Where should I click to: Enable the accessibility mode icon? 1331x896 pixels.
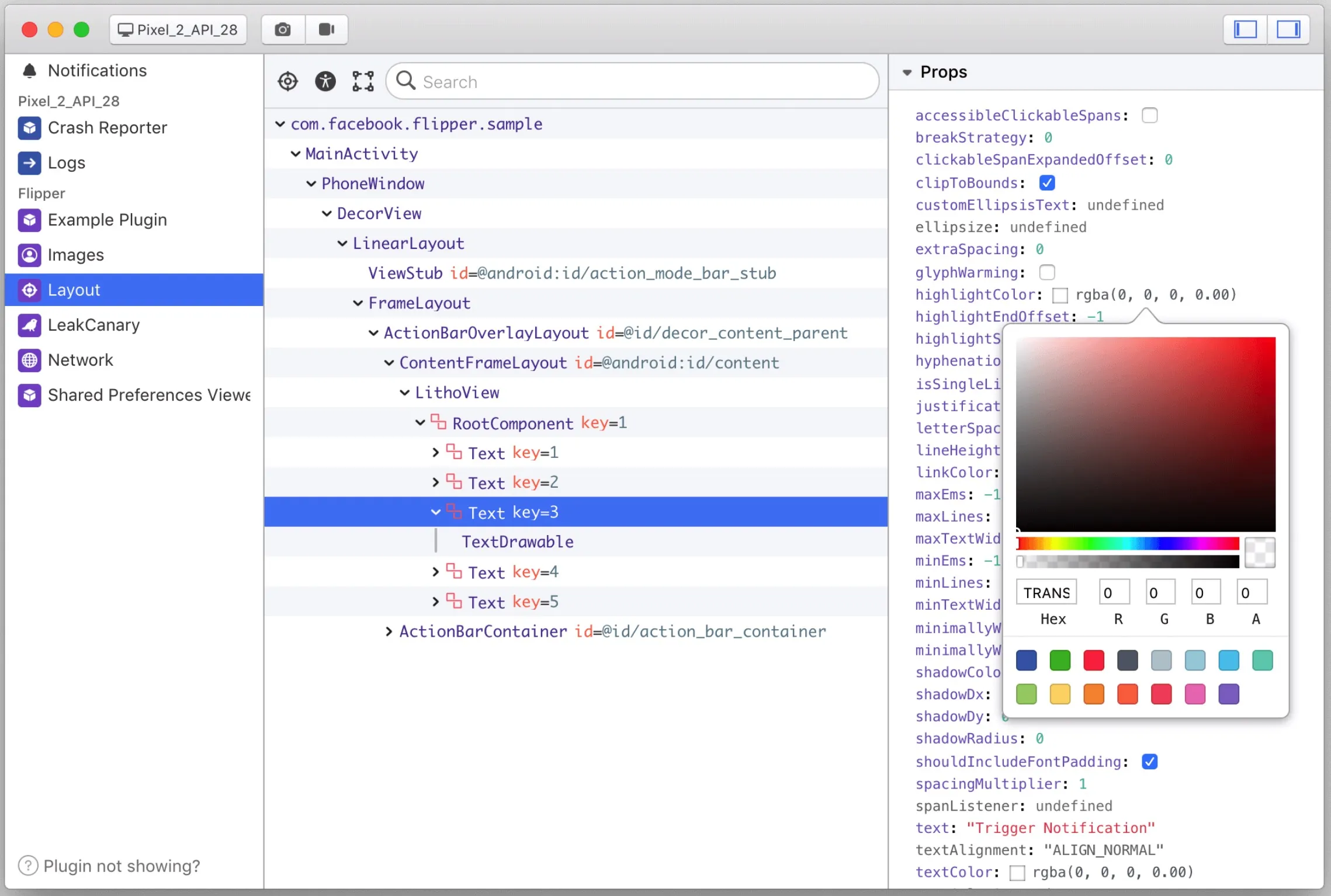pos(325,81)
